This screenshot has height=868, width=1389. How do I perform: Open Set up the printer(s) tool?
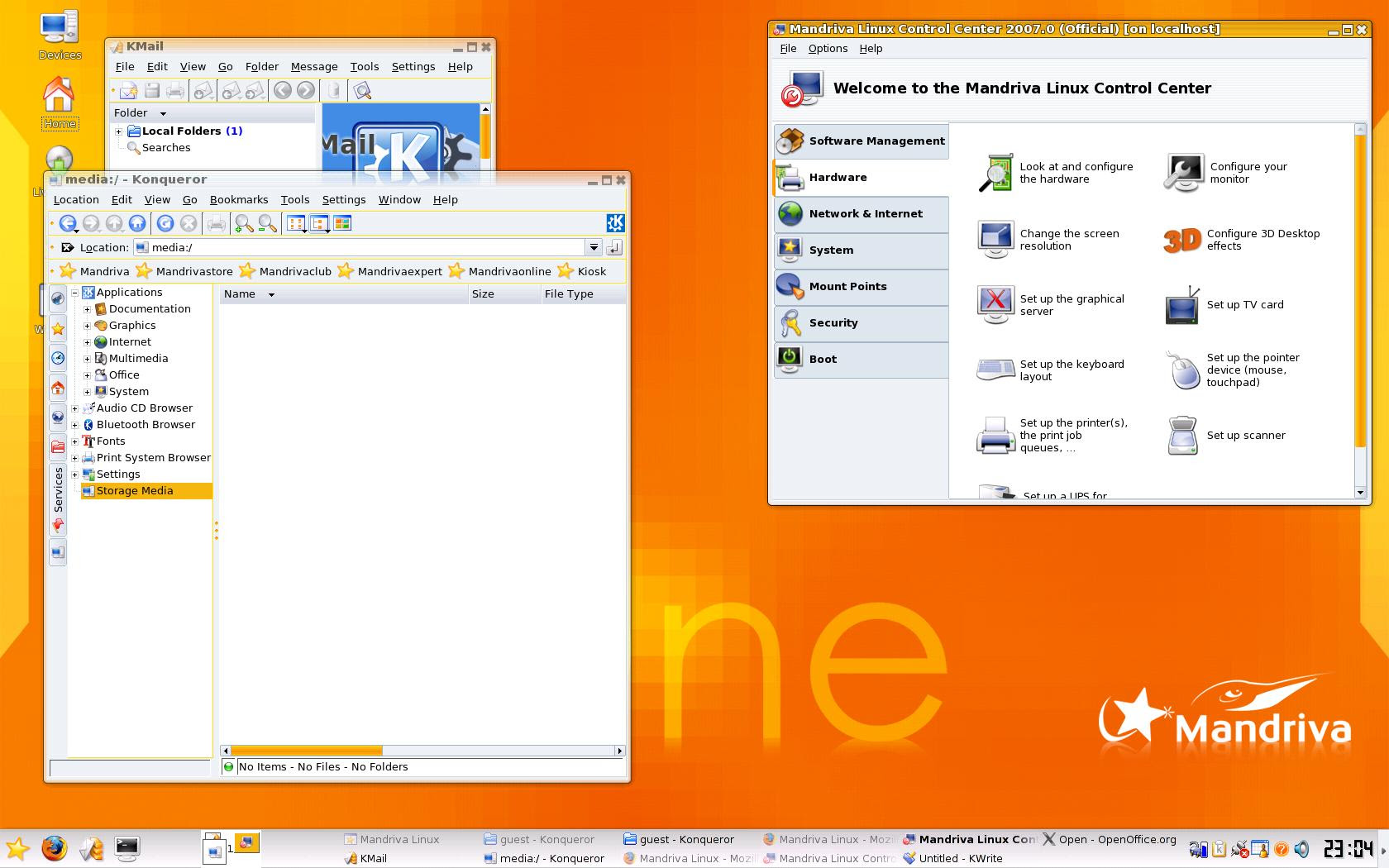pyautogui.click(x=1052, y=435)
